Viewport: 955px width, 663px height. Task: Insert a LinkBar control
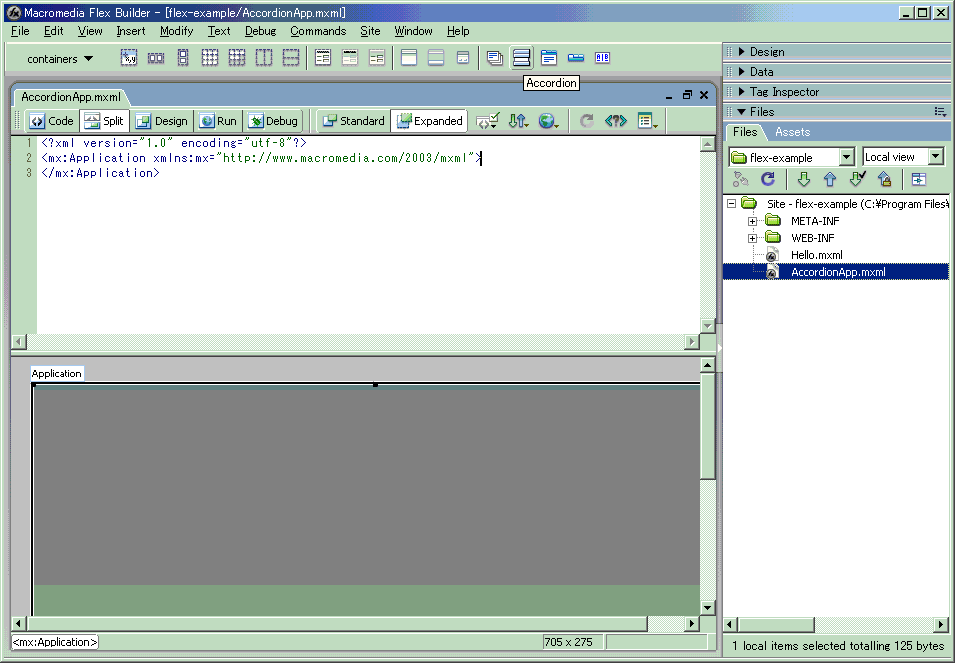576,58
